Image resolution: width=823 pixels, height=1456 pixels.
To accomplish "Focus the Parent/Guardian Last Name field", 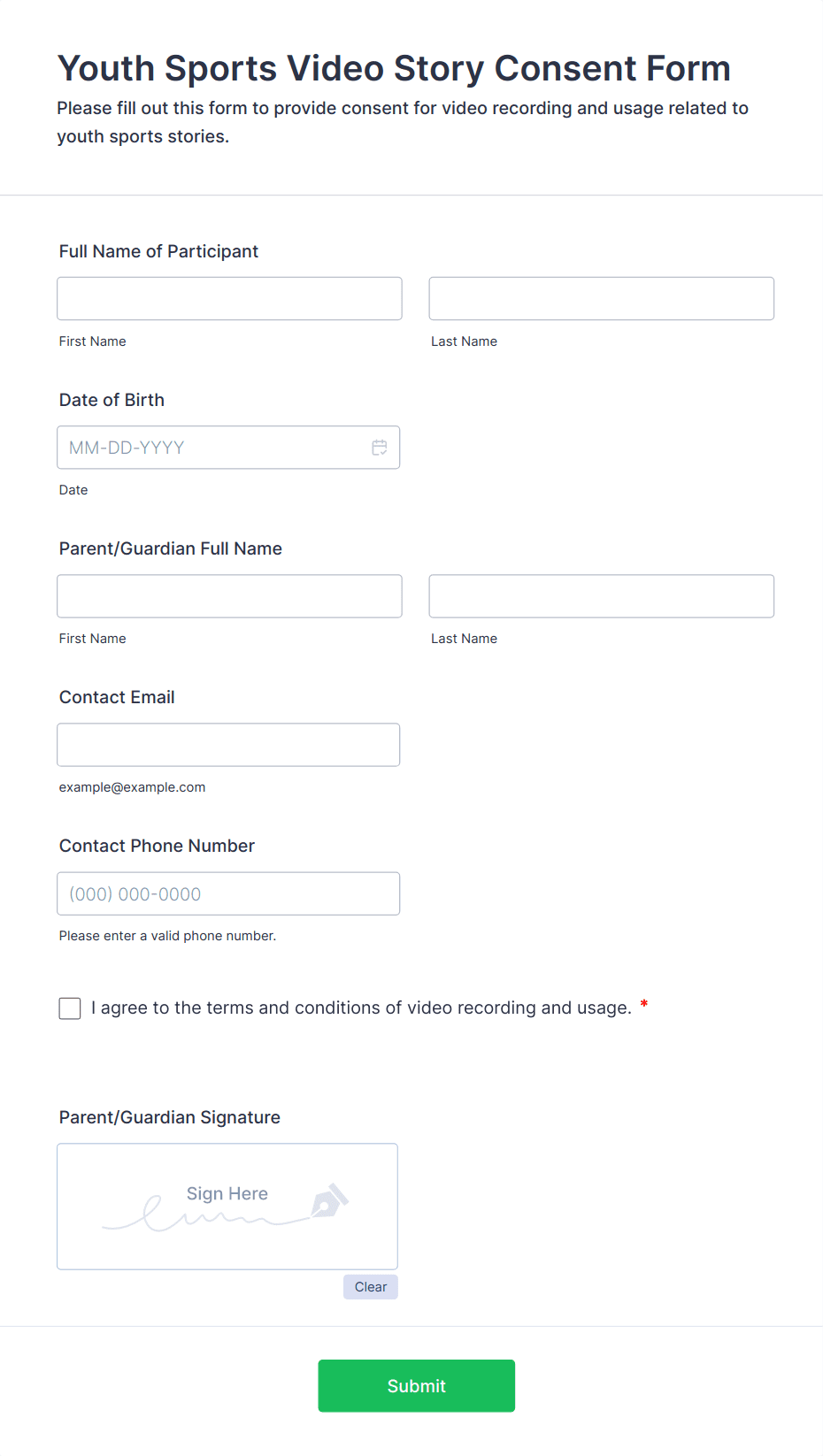I will [601, 596].
